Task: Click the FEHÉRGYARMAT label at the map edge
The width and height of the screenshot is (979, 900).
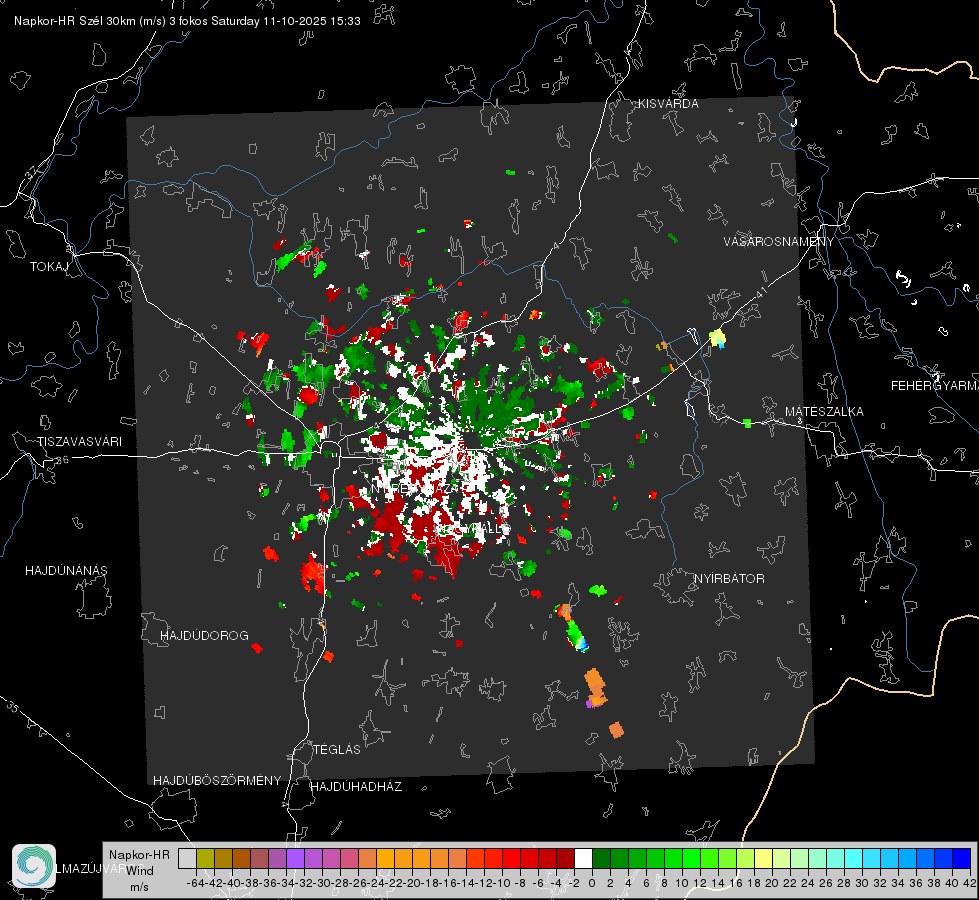Action: point(934,386)
